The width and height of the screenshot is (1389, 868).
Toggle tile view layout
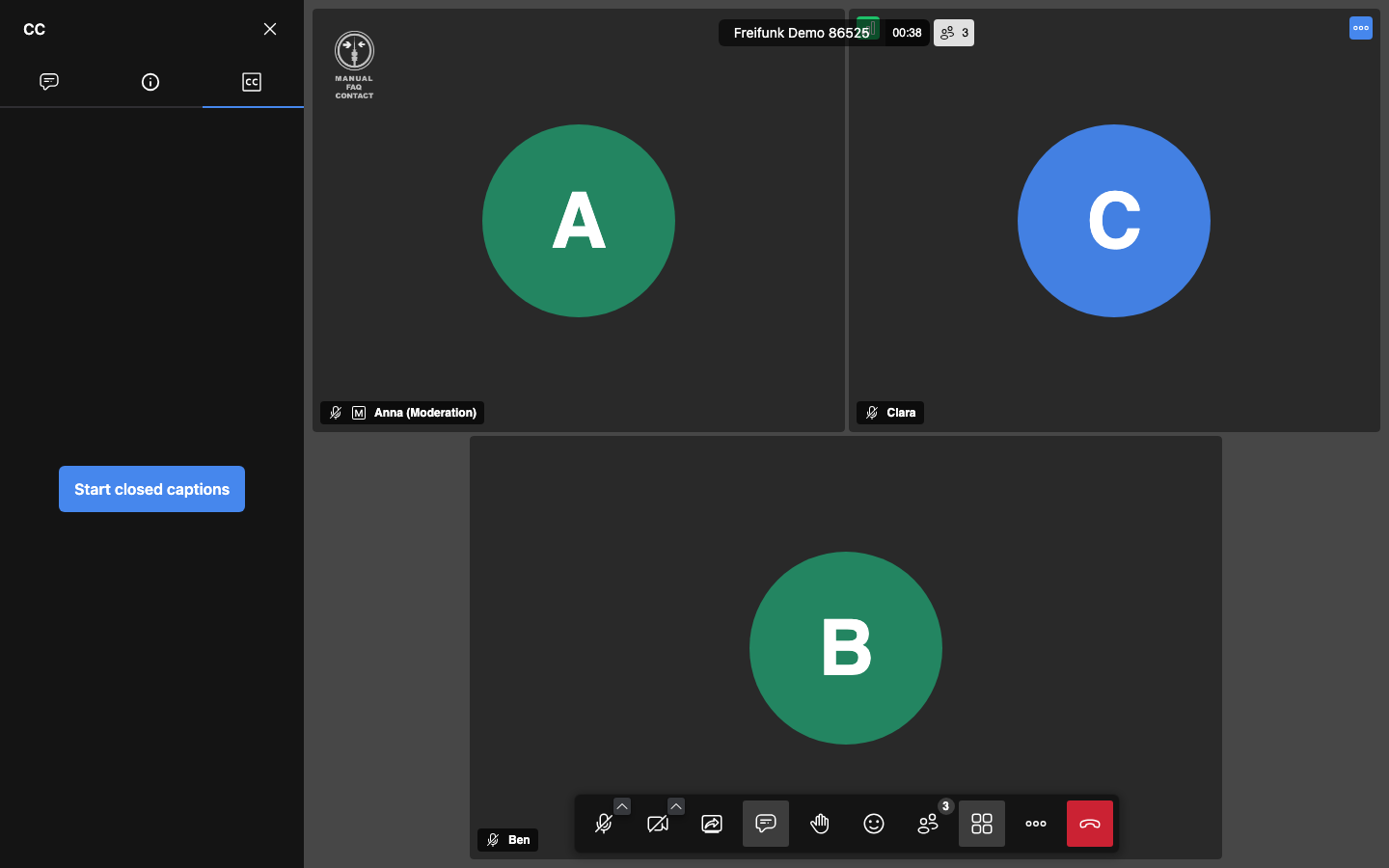[x=982, y=824]
